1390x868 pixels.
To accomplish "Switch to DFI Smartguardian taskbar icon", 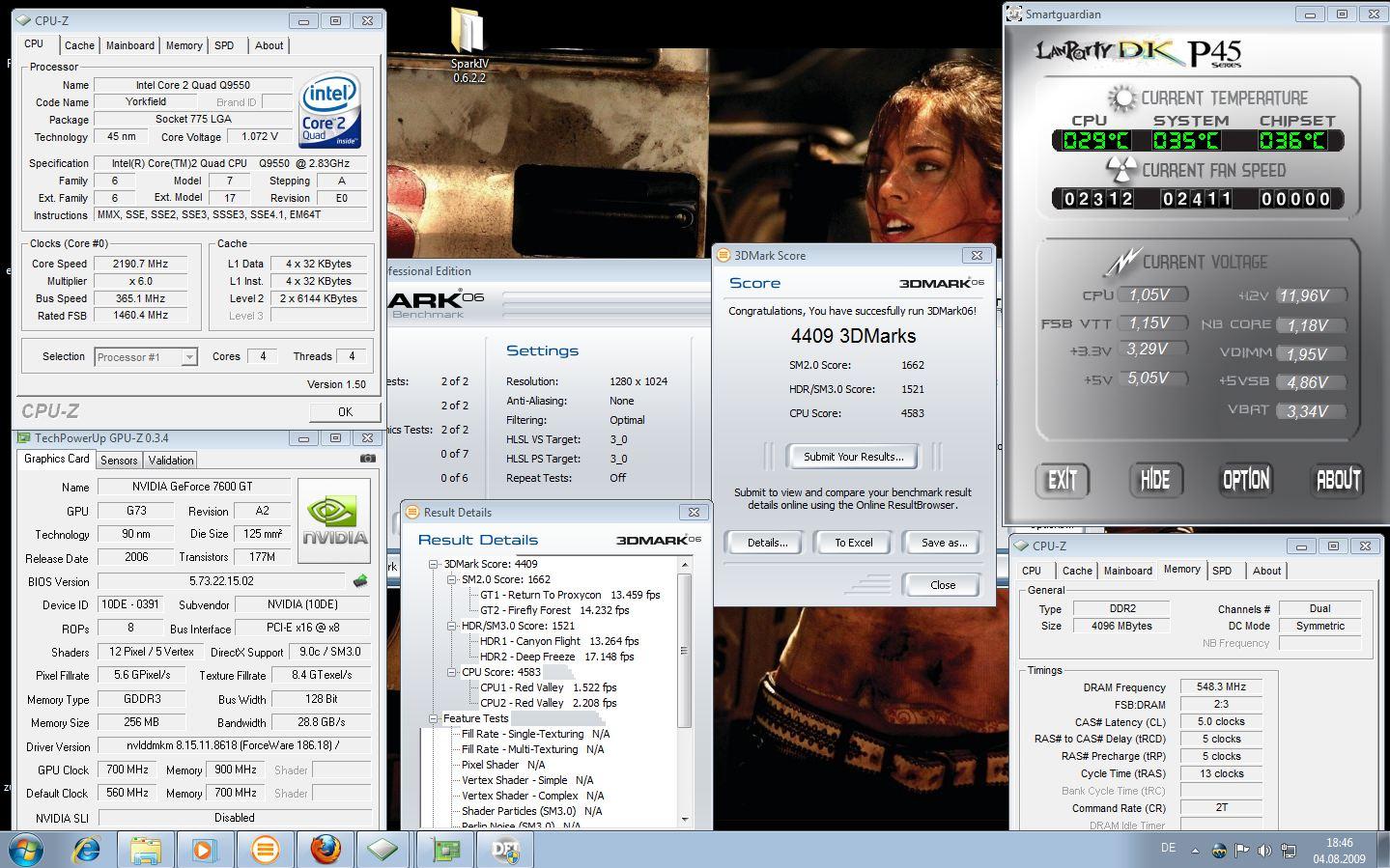I will 505,850.
